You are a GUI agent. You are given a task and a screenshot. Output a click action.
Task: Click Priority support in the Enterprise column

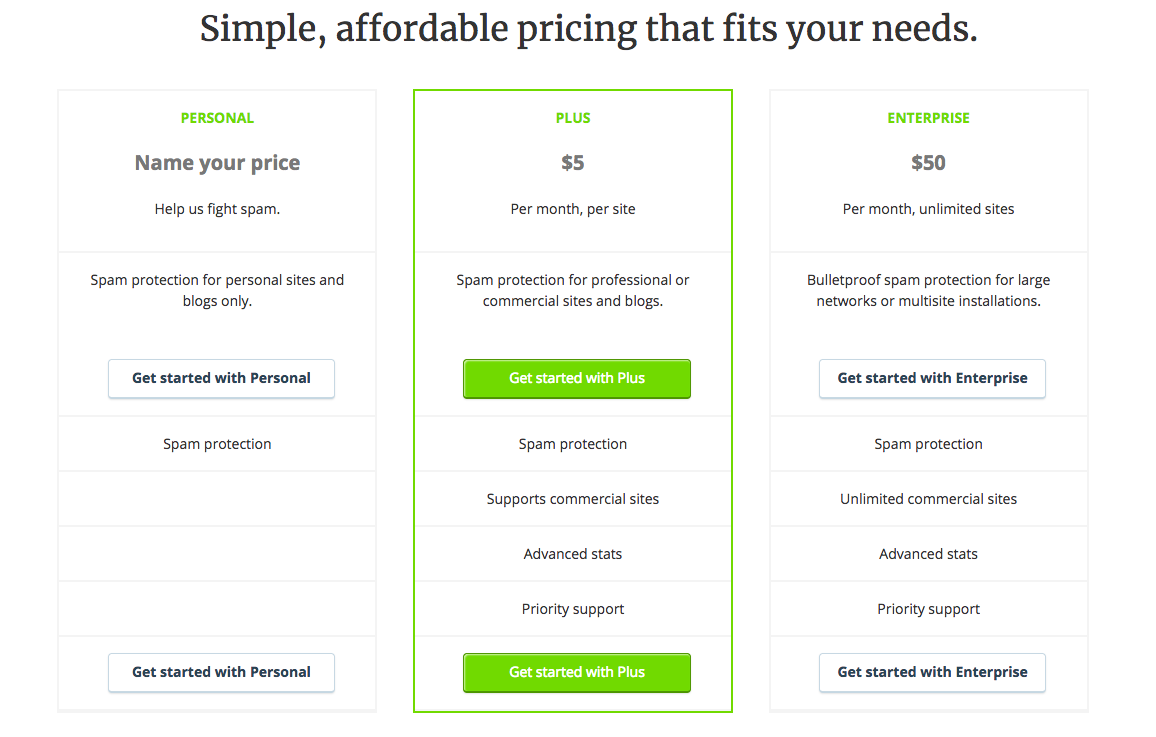click(928, 609)
